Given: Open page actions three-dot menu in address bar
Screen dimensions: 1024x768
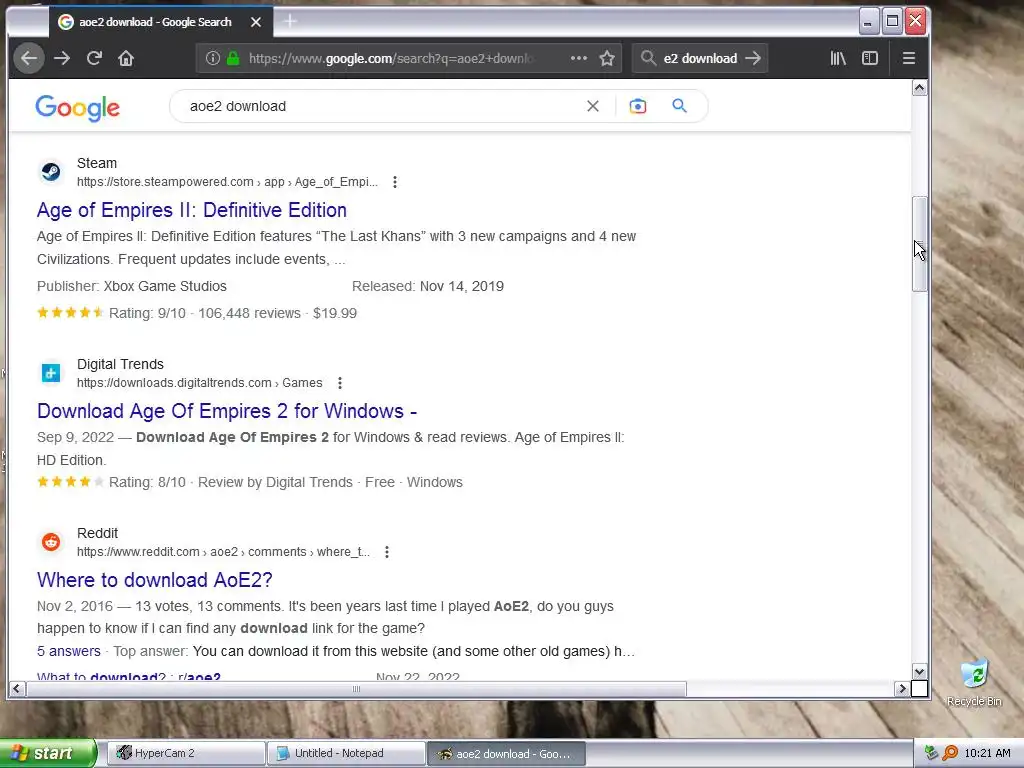Looking at the screenshot, I should coord(579,58).
